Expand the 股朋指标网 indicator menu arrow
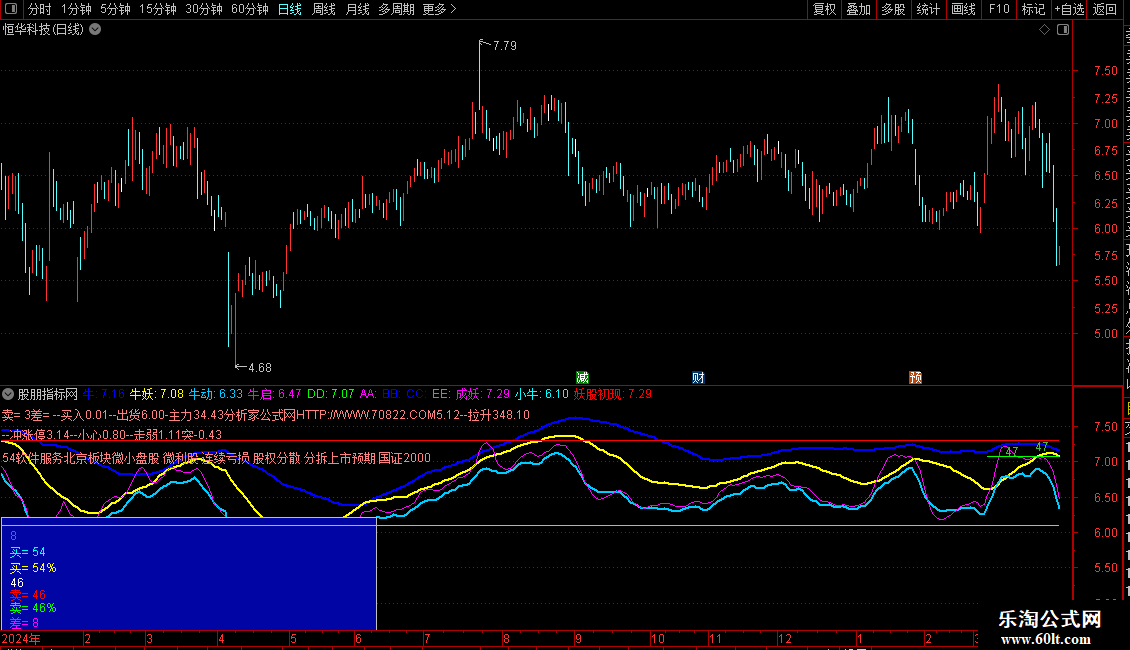The width and height of the screenshot is (1130, 650). (8, 394)
